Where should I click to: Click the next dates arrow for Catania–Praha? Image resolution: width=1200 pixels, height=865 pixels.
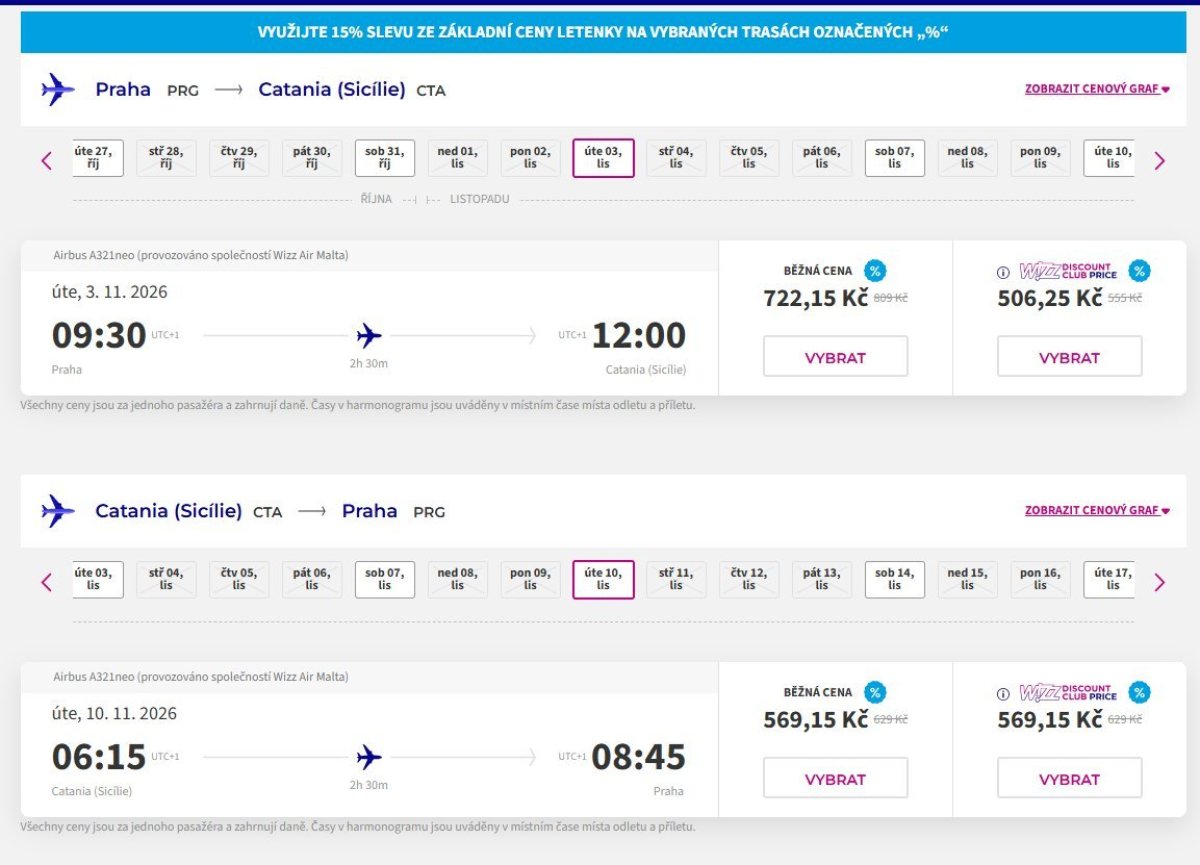coord(1159,582)
